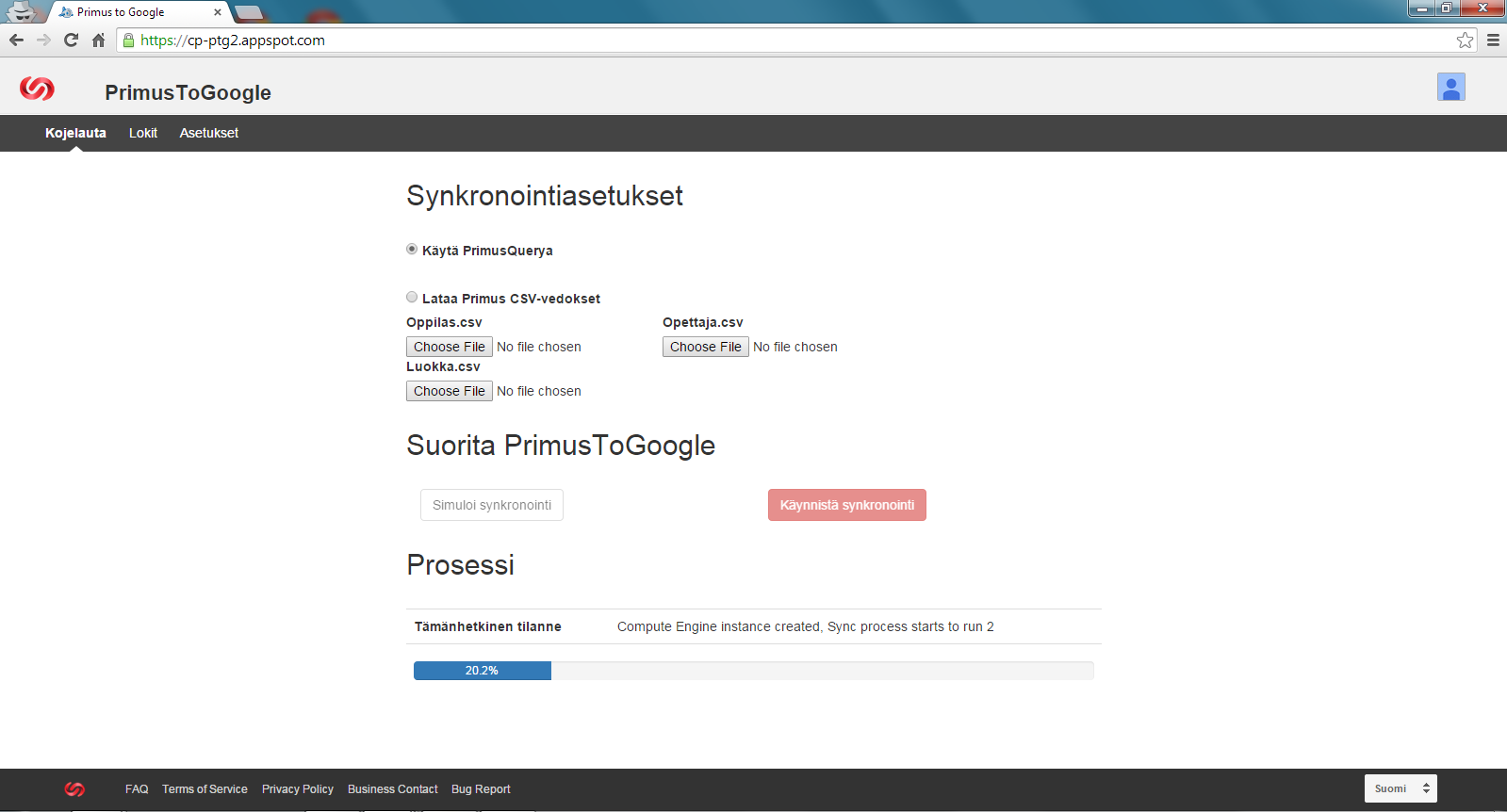Select Lataa Primus CSV-vedokset radio option
The width and height of the screenshot is (1507, 812).
412,298
